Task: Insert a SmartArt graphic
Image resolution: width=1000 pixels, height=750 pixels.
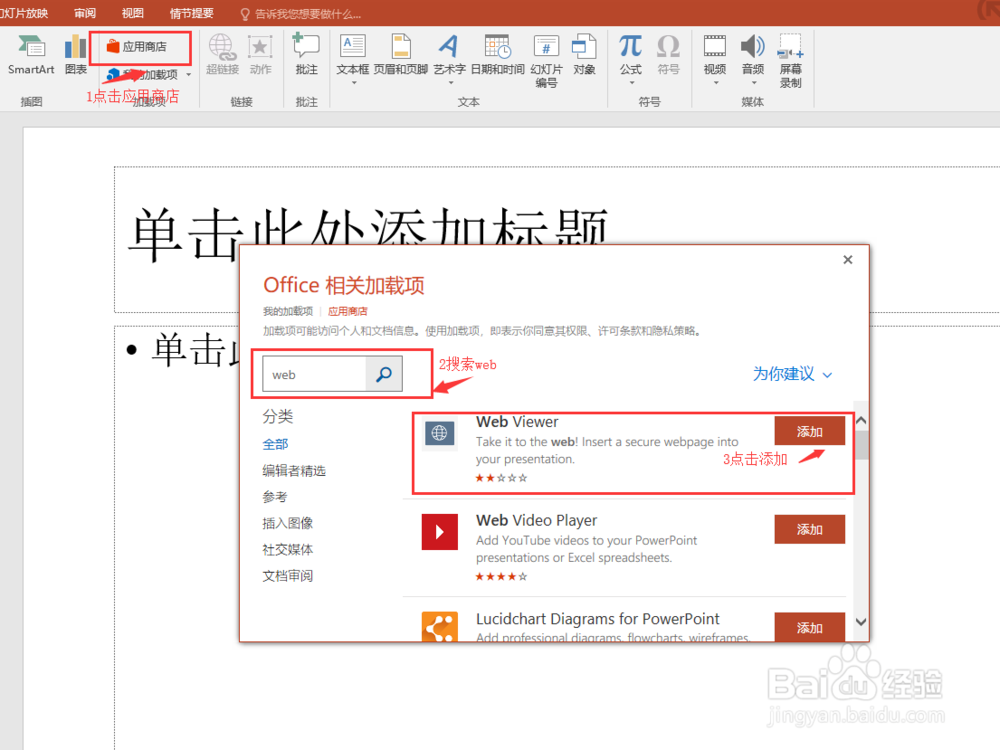Action: coord(31,55)
